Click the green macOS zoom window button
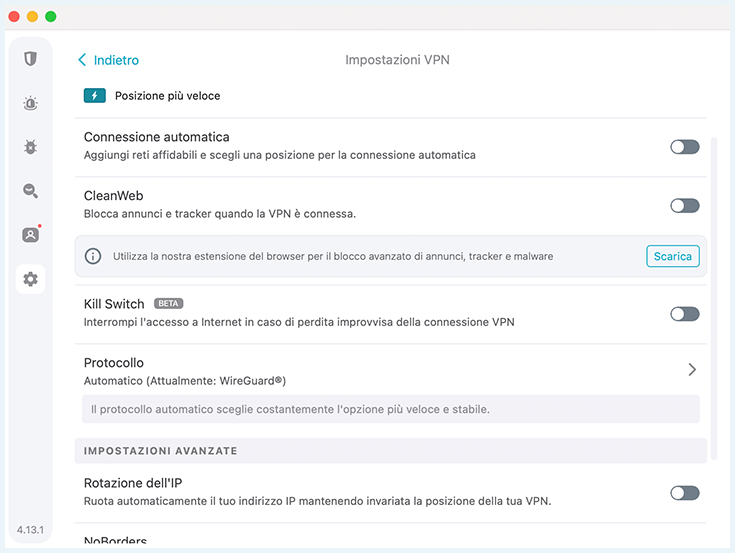 [51, 17]
